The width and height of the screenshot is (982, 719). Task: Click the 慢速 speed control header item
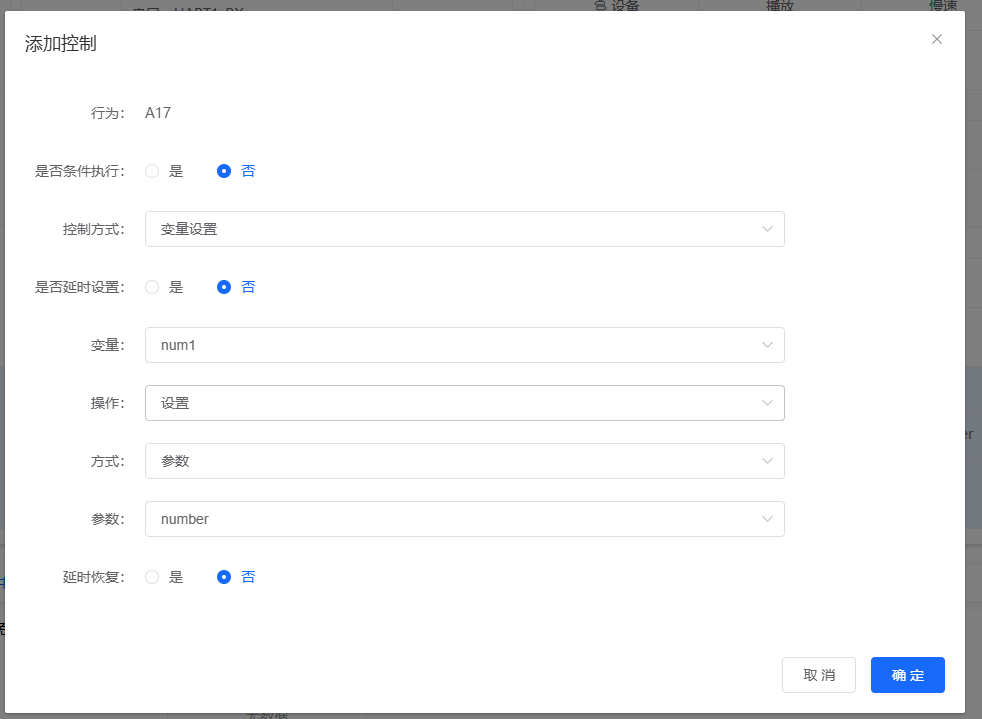(x=942, y=6)
